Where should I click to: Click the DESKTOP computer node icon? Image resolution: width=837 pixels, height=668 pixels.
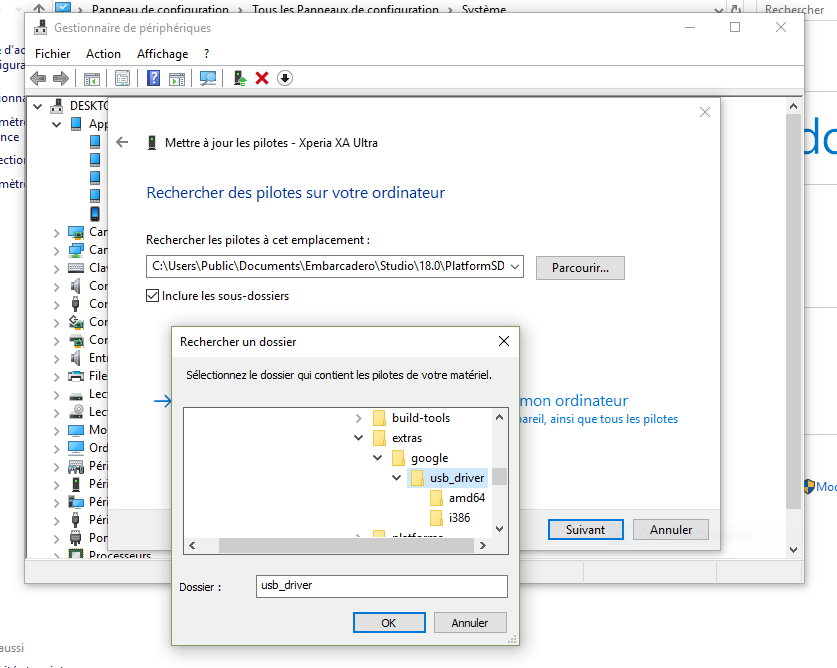[x=56, y=106]
